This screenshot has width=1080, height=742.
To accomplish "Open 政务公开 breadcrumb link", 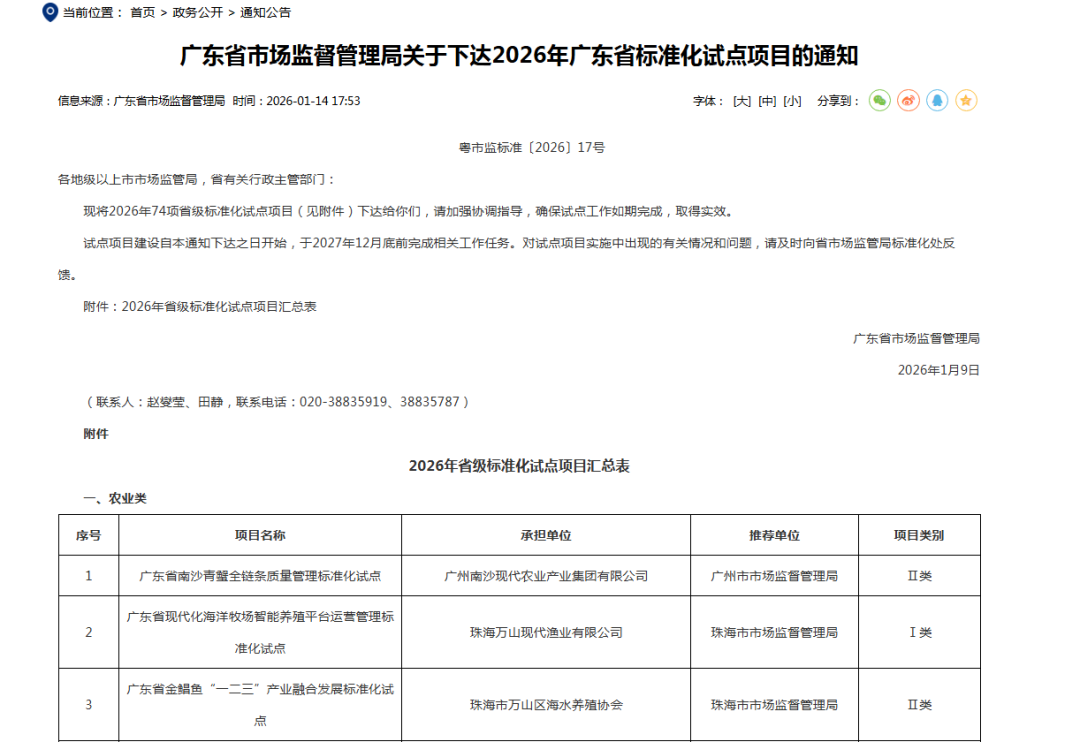I will [x=197, y=13].
